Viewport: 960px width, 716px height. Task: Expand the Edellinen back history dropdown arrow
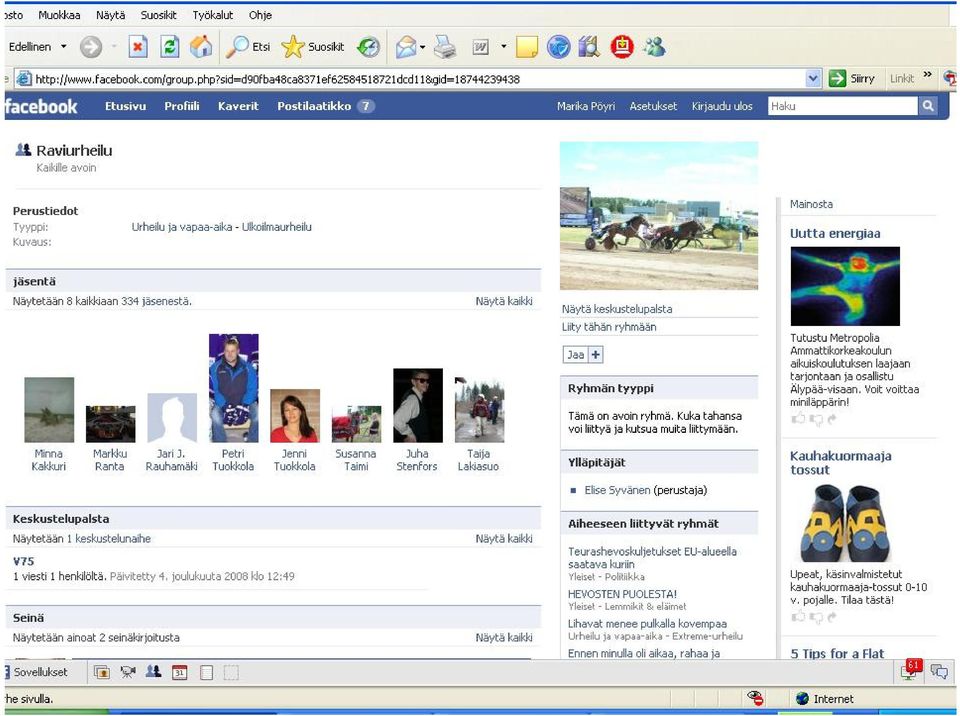(x=63, y=47)
